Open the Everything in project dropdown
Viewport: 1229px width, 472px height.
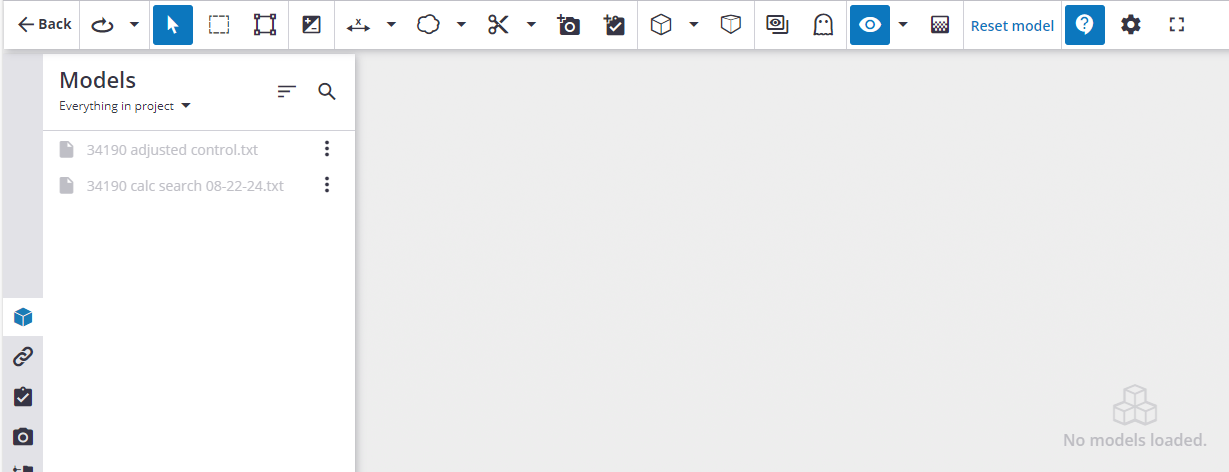(125, 106)
